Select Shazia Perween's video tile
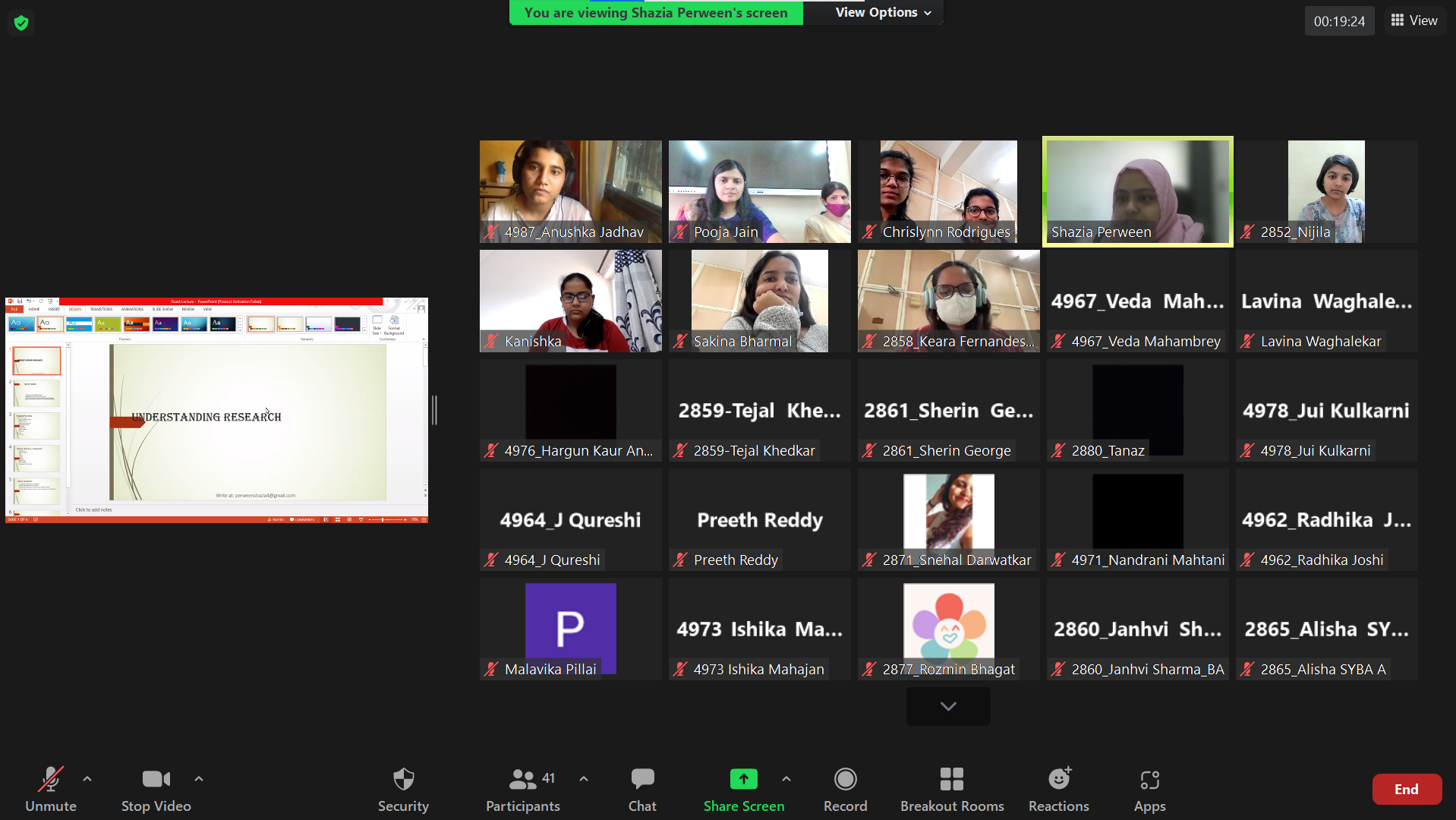Image resolution: width=1456 pixels, height=820 pixels. pos(1137,191)
